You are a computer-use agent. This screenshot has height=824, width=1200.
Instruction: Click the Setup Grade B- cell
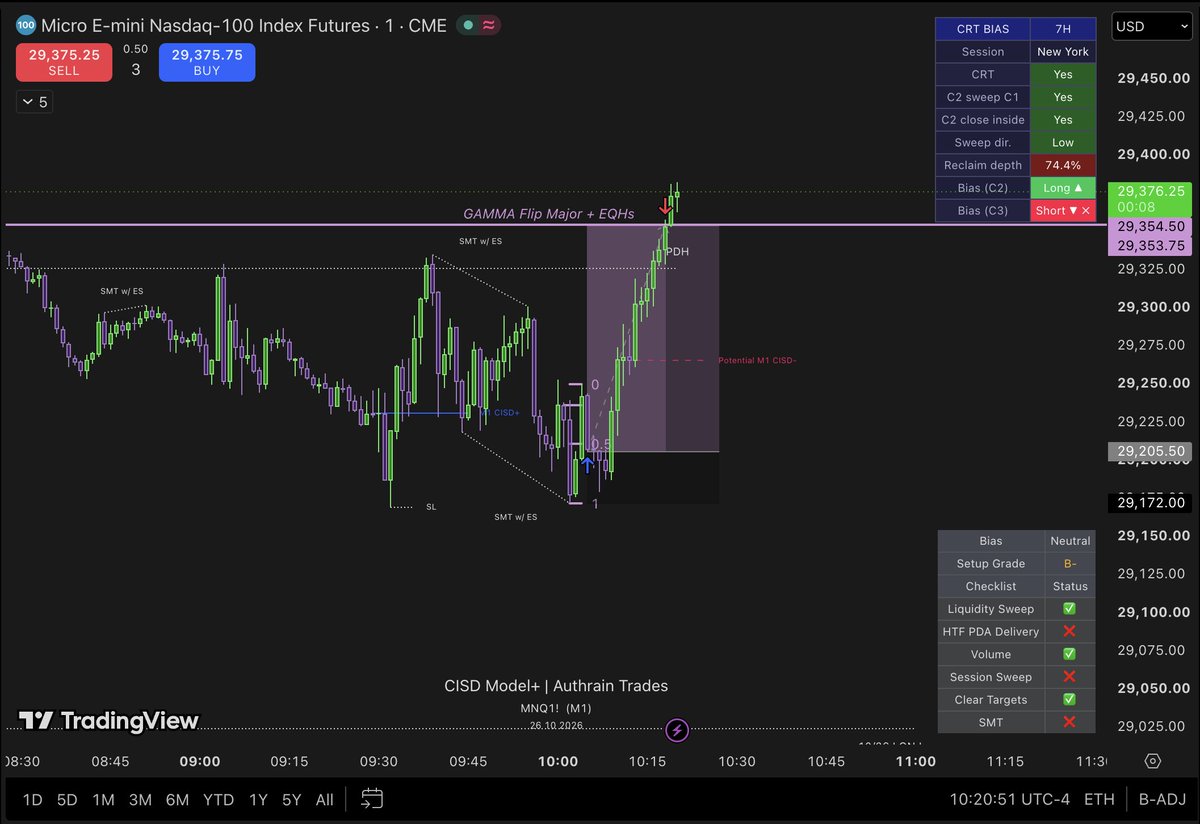(1069, 564)
